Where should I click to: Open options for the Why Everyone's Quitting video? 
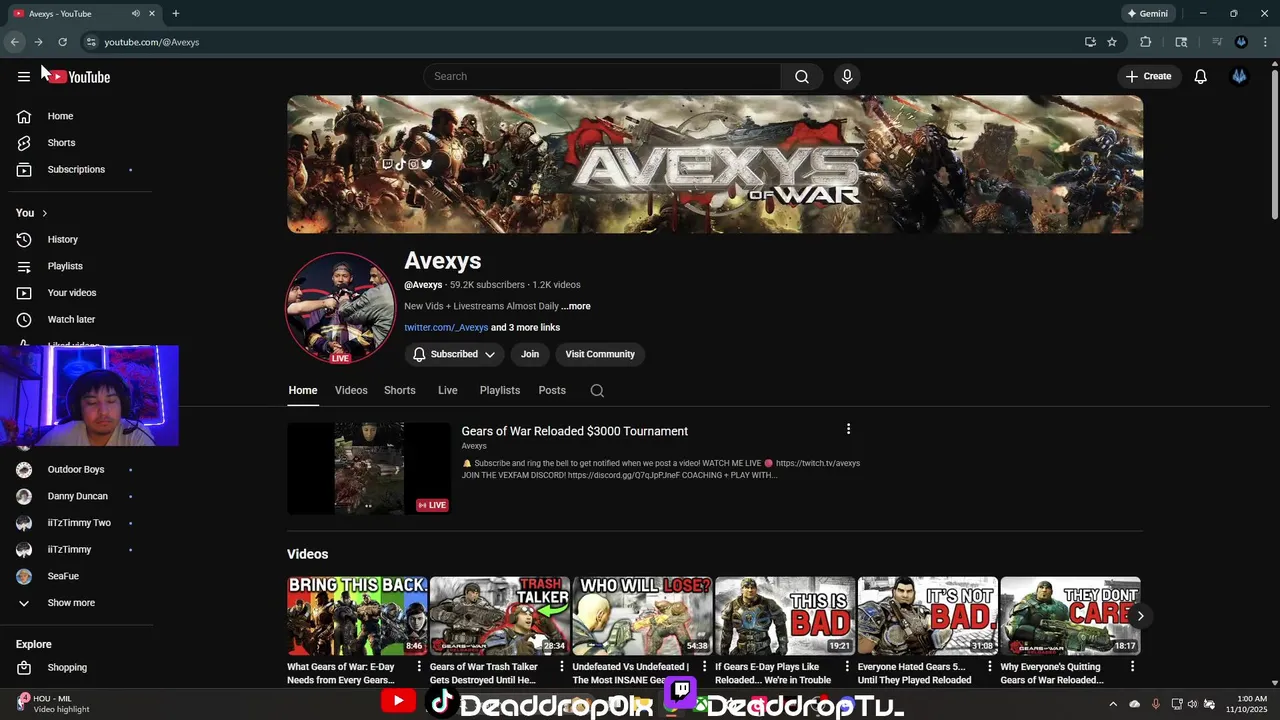(x=1132, y=666)
